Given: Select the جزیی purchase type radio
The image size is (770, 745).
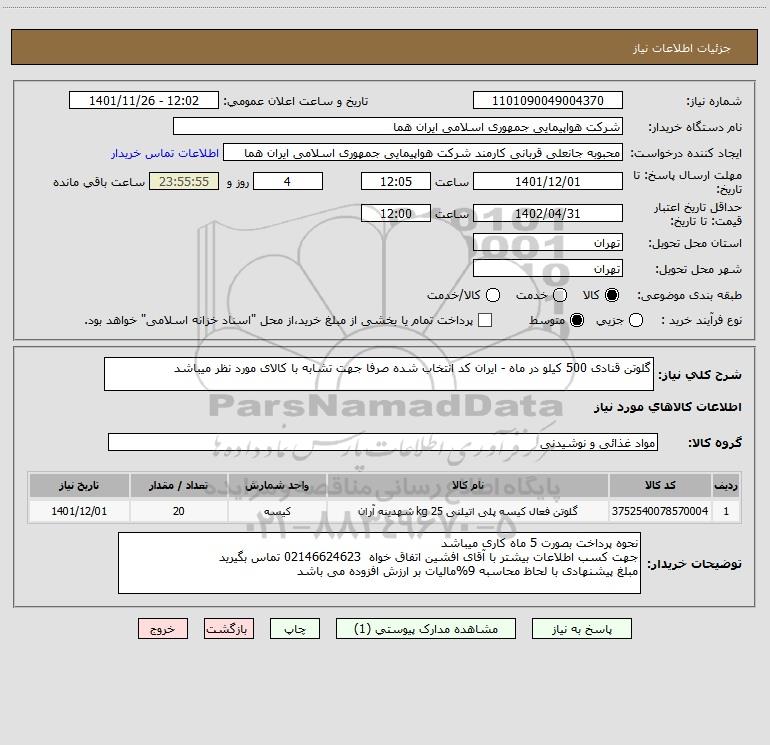Looking at the screenshot, I should tap(635, 321).
